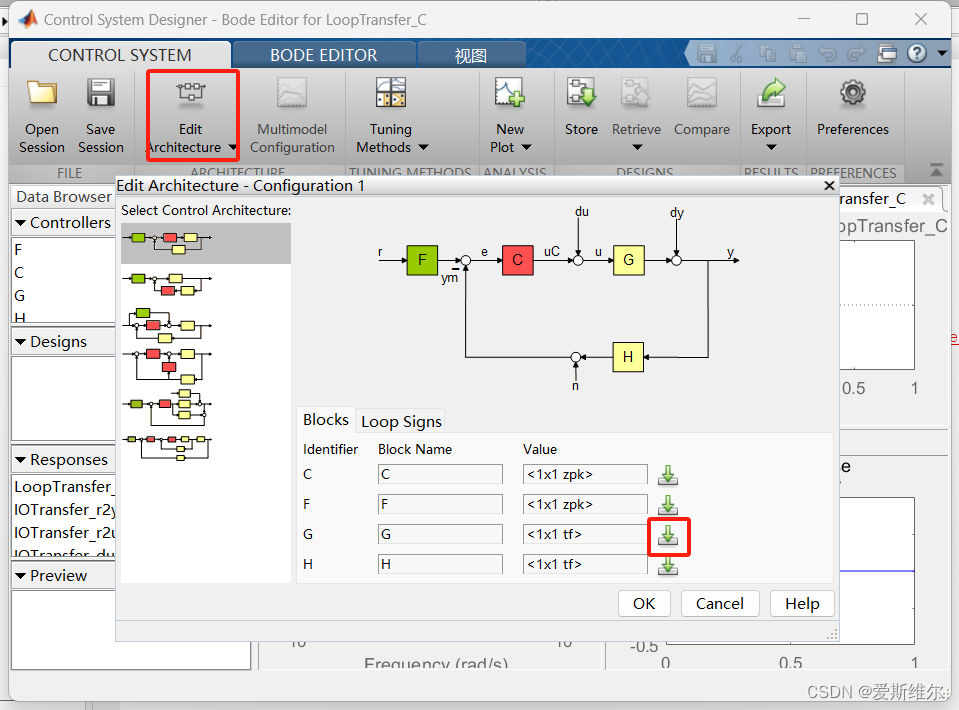Image resolution: width=959 pixels, height=710 pixels.
Task: Edit the Value field for block G
Action: [585, 534]
